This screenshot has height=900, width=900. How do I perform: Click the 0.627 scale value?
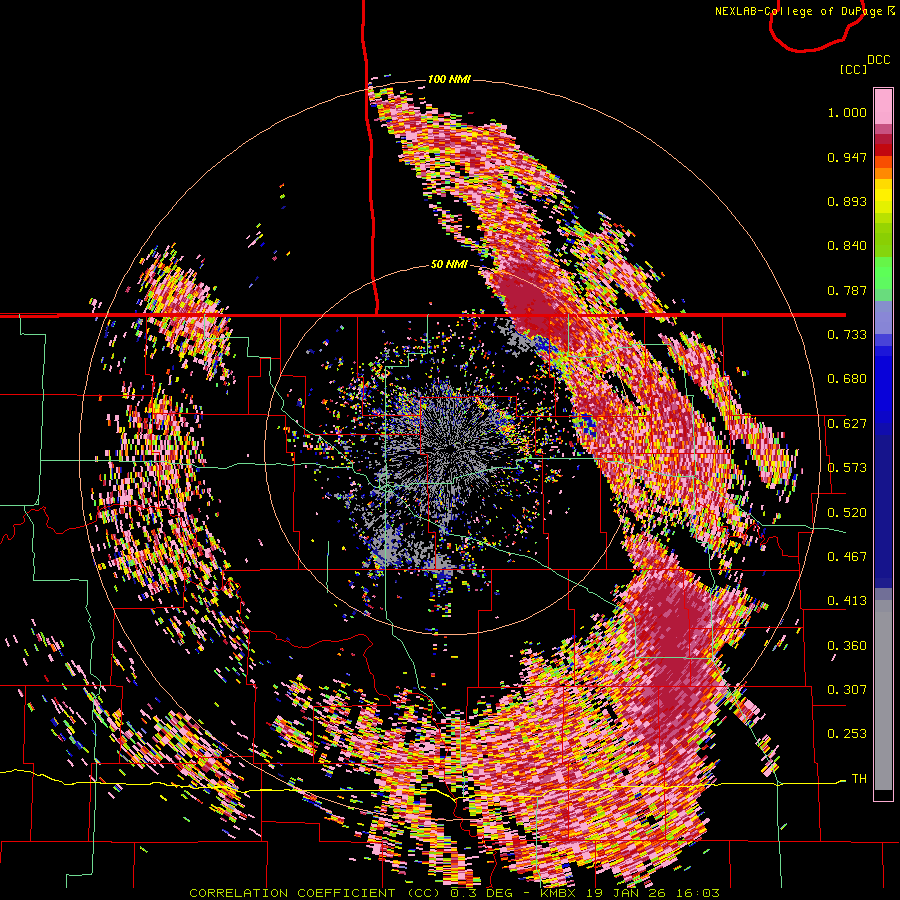[x=847, y=424]
